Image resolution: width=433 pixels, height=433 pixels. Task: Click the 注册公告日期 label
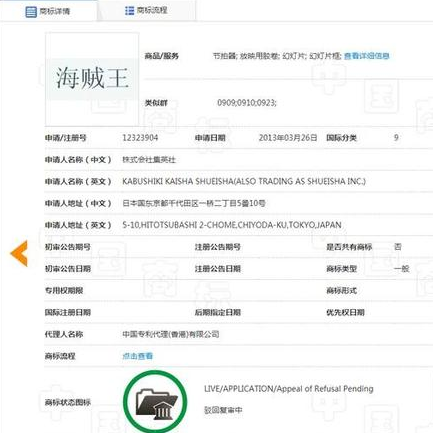pos(218,269)
